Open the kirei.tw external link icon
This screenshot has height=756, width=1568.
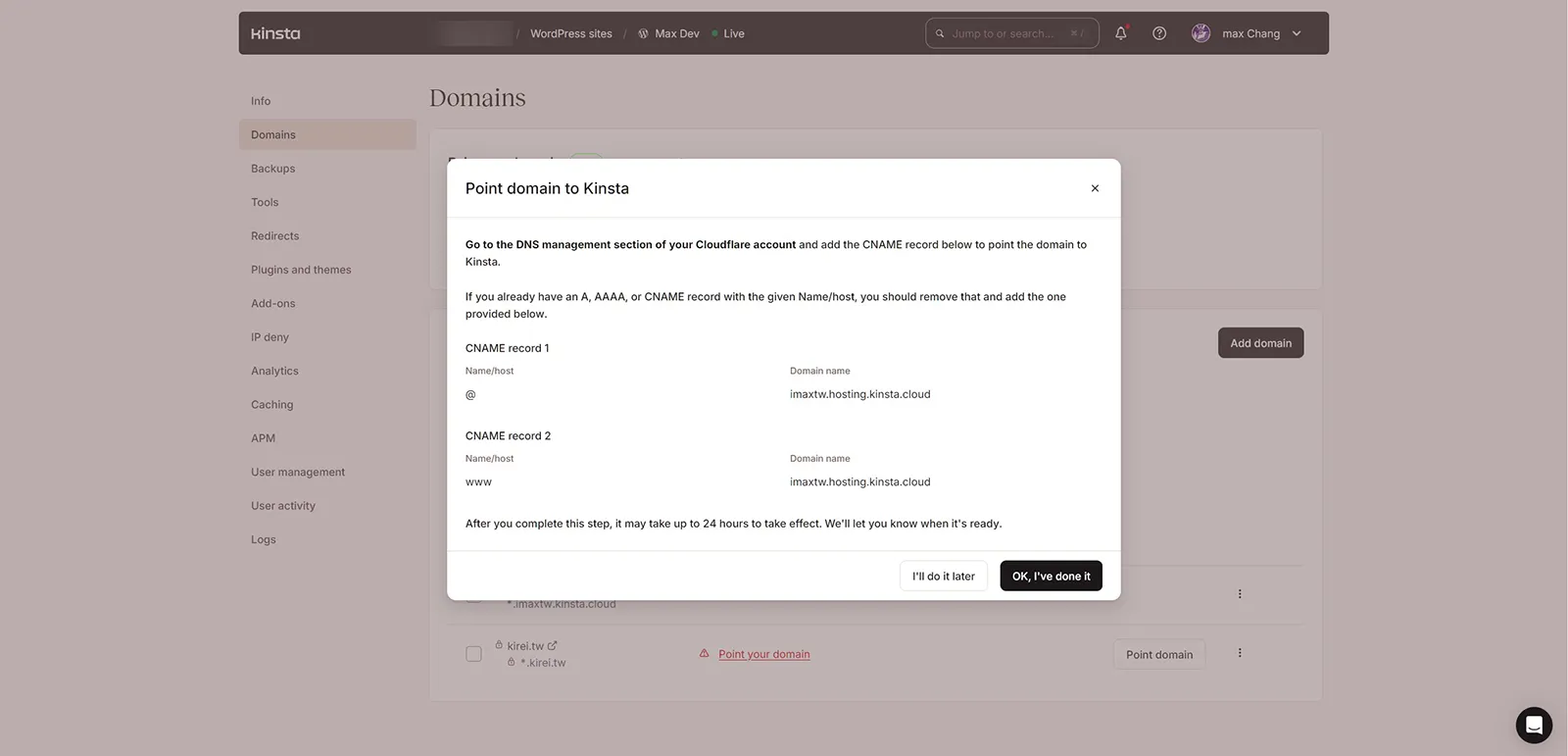coord(553,645)
